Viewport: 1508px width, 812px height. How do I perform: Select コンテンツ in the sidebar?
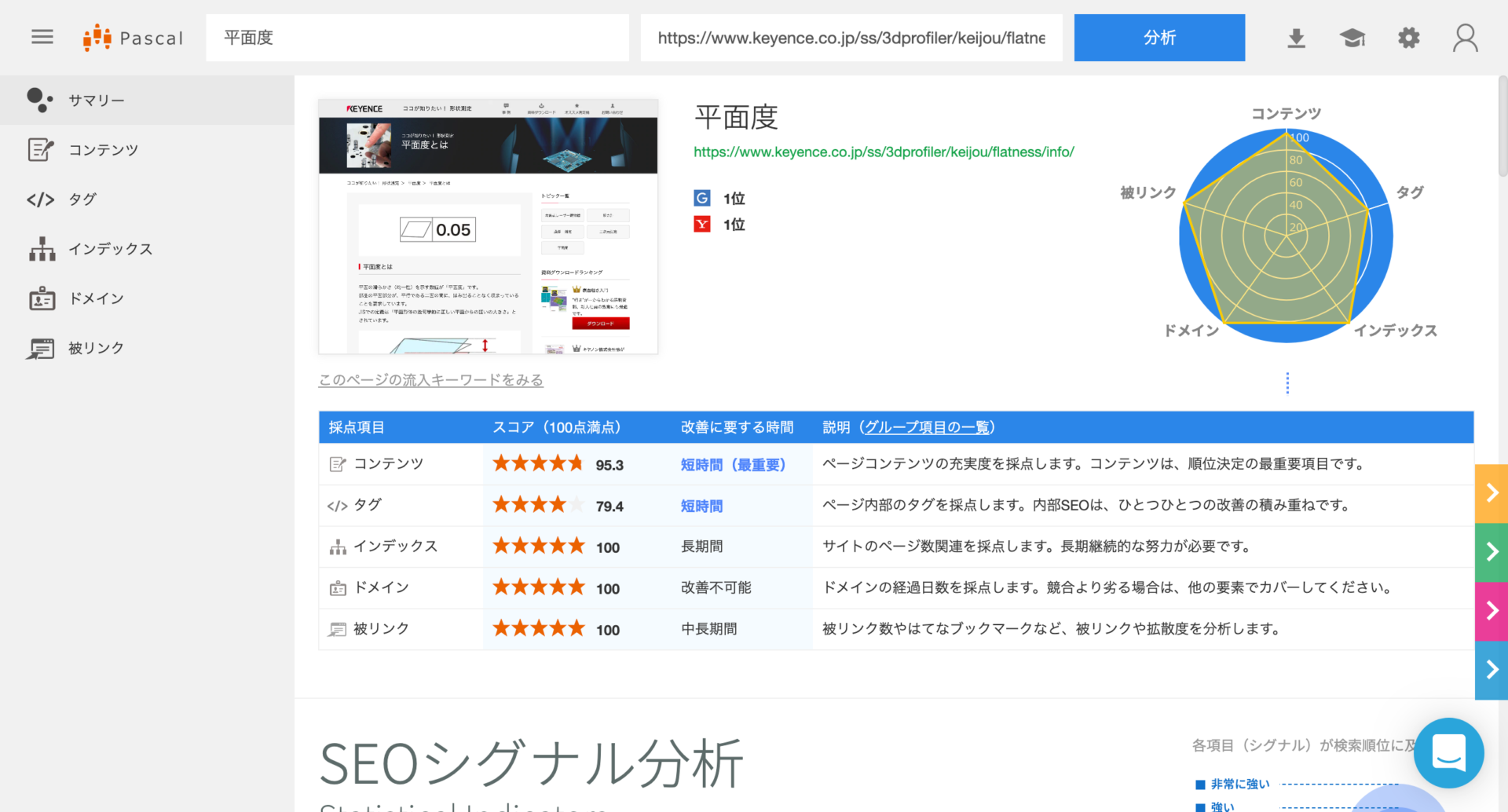click(147, 150)
